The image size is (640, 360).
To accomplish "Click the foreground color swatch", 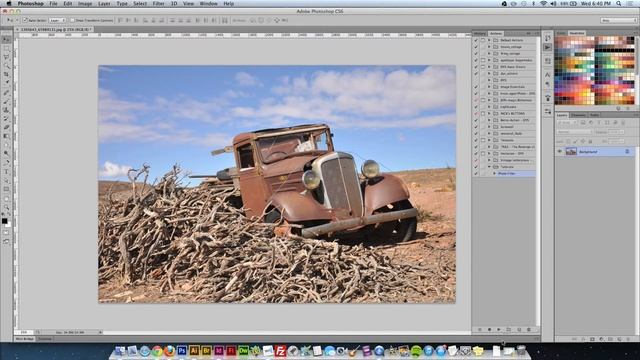I will pyautogui.click(x=4, y=221).
